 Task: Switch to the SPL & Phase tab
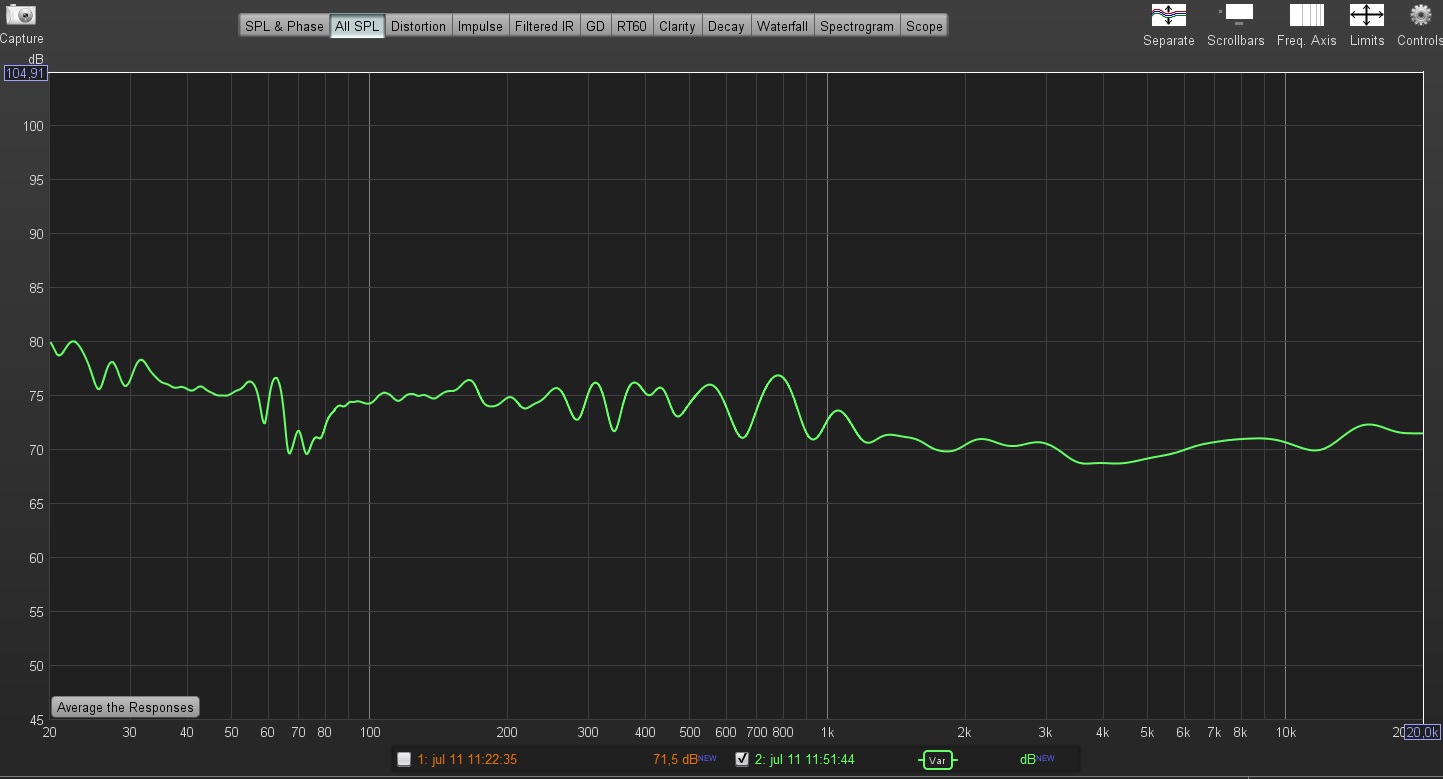pyautogui.click(x=284, y=26)
